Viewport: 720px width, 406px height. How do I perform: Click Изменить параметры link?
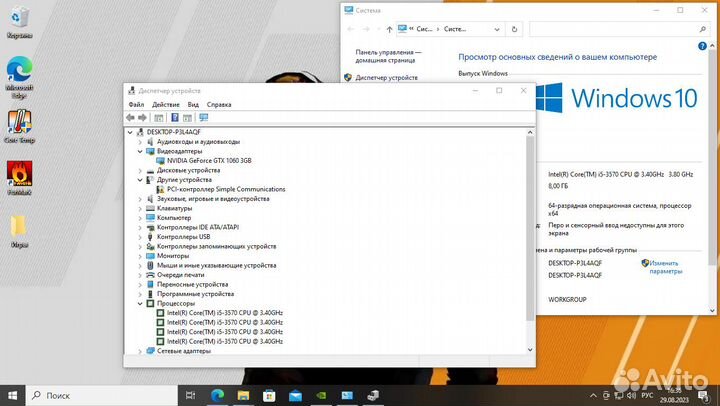tap(665, 267)
